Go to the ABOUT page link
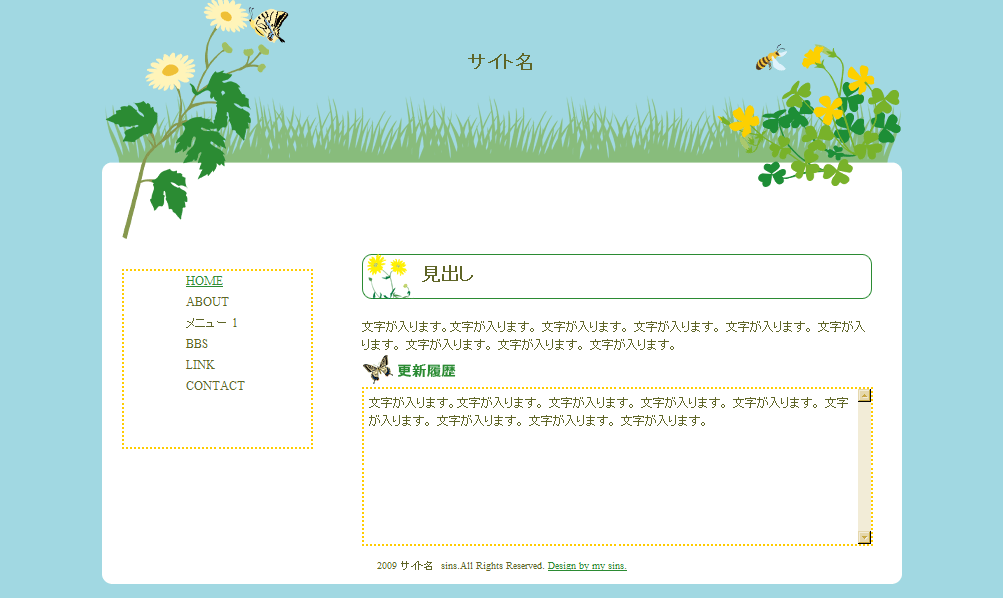This screenshot has width=1003, height=598. pos(207,302)
